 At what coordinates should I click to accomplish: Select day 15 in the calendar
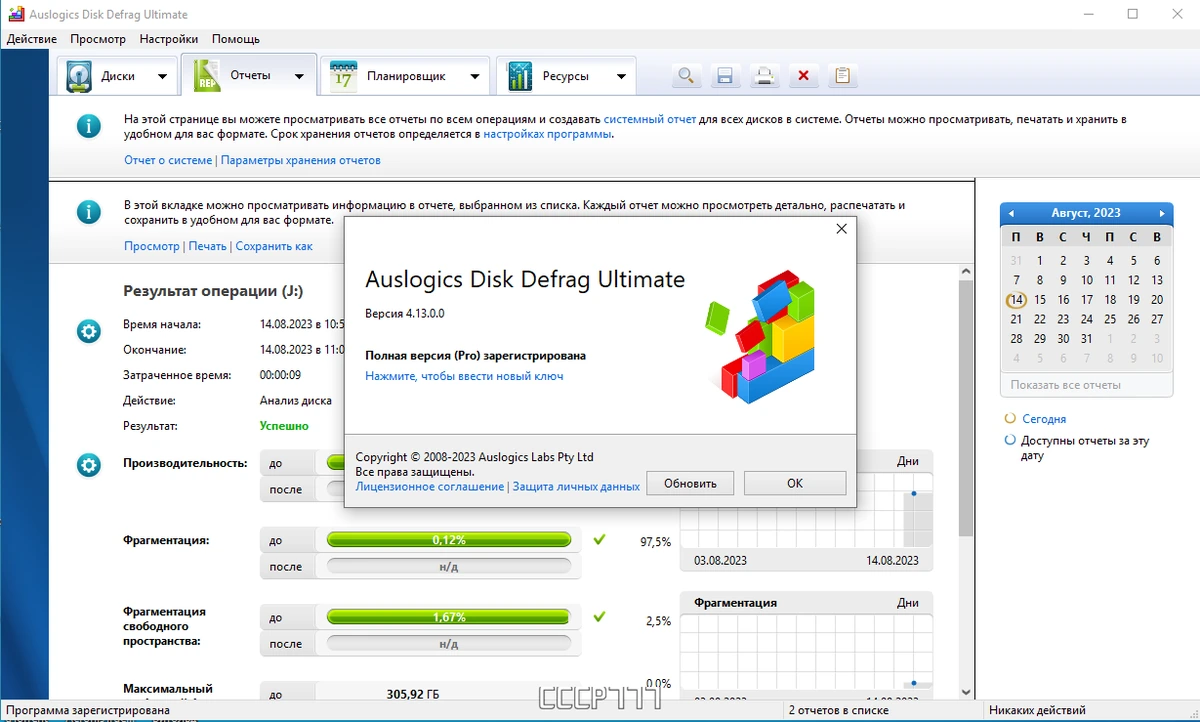point(1040,299)
